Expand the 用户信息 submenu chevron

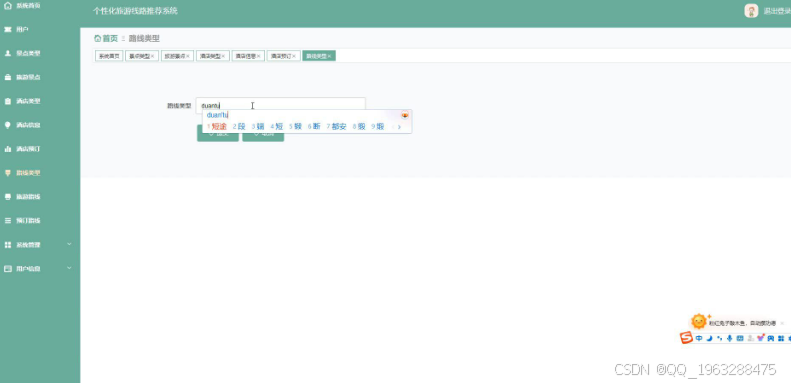(70, 268)
